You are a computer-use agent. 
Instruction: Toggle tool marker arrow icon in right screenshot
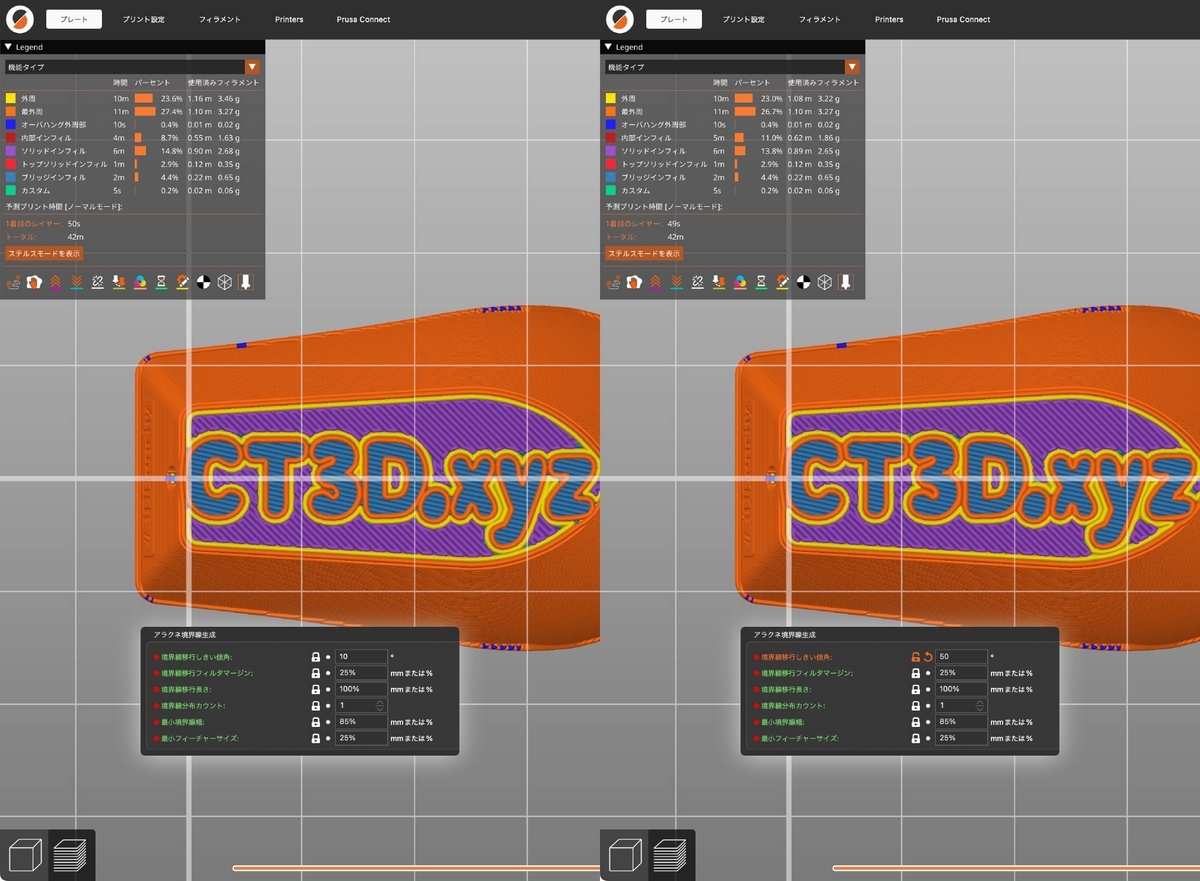point(845,282)
